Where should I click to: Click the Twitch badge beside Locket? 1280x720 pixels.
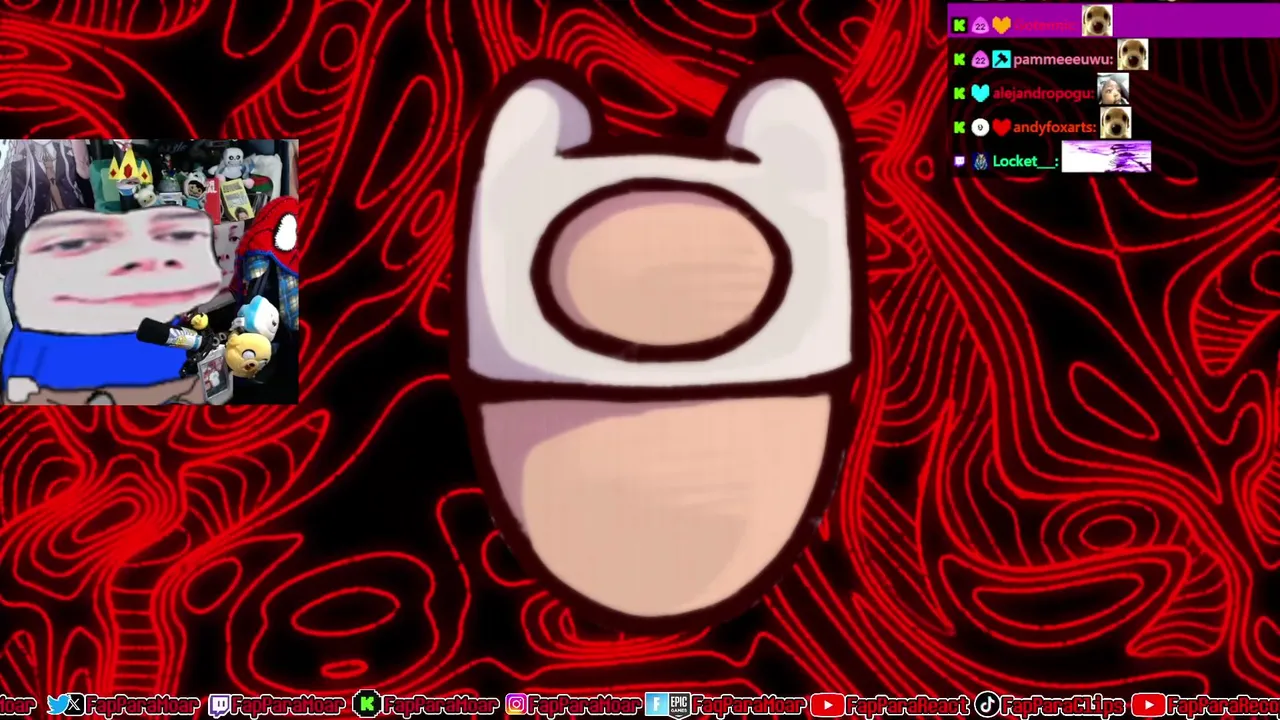point(960,161)
